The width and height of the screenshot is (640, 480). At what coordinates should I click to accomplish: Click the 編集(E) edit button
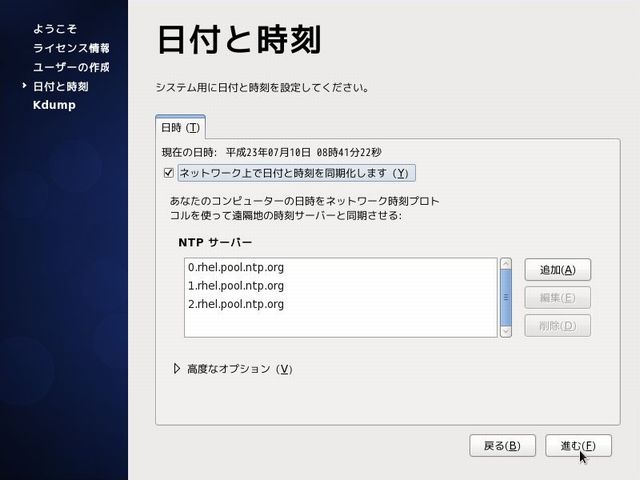click(x=558, y=298)
